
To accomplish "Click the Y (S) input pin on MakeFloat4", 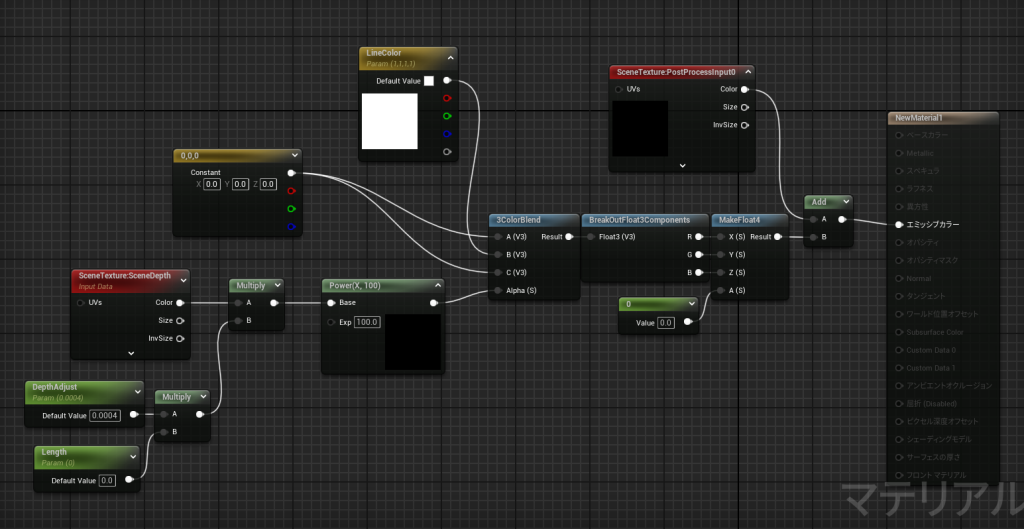I will (722, 255).
